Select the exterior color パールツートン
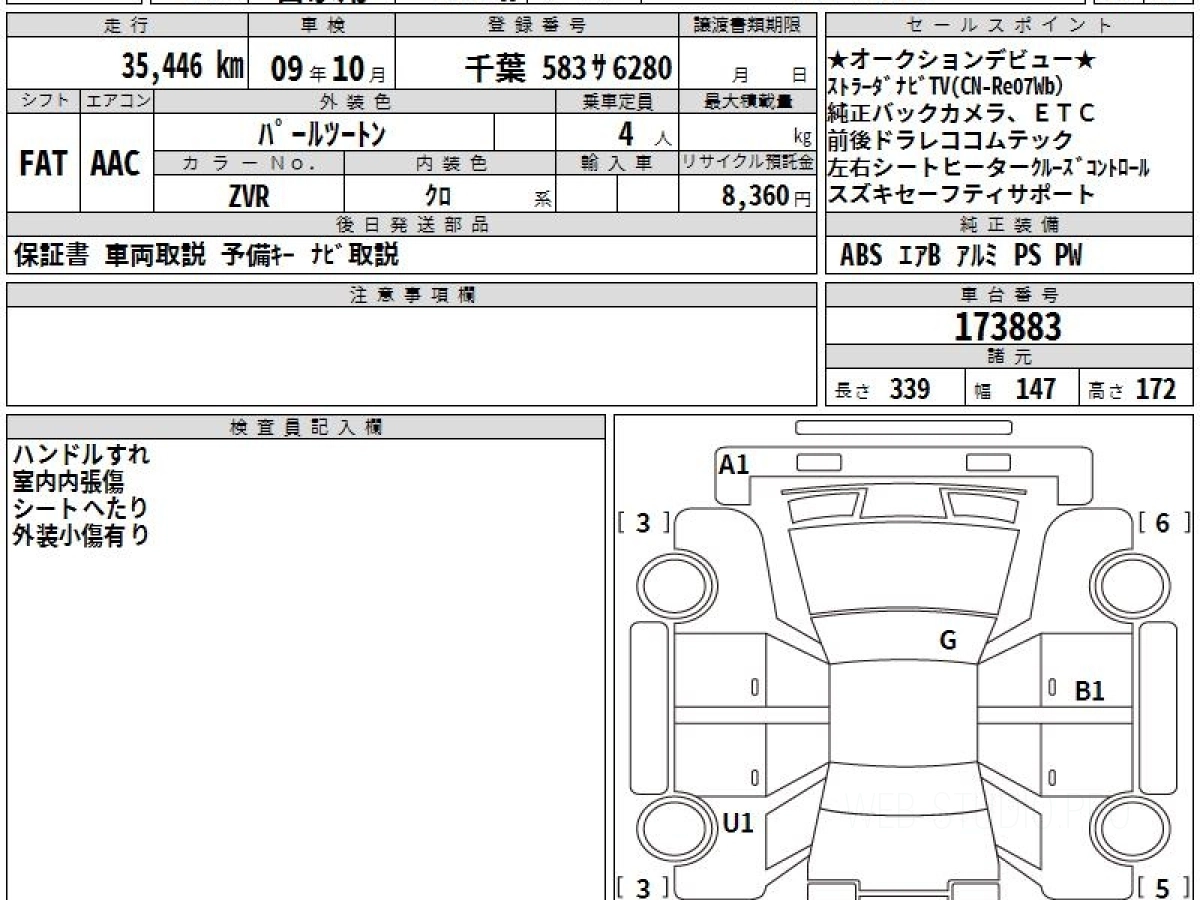1200x900 pixels. (322, 133)
